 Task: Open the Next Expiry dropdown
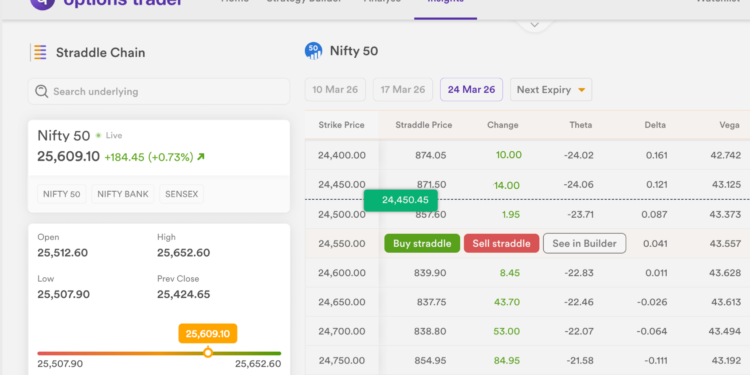[551, 90]
